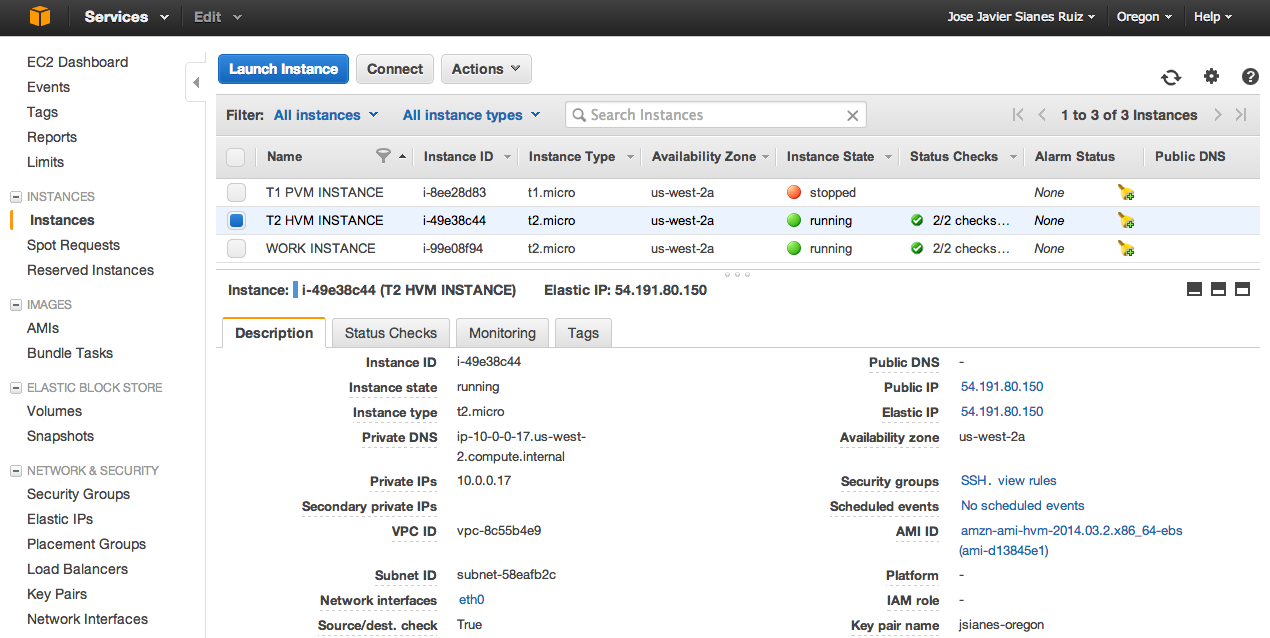
Task: Open the Actions dropdown
Action: click(486, 69)
